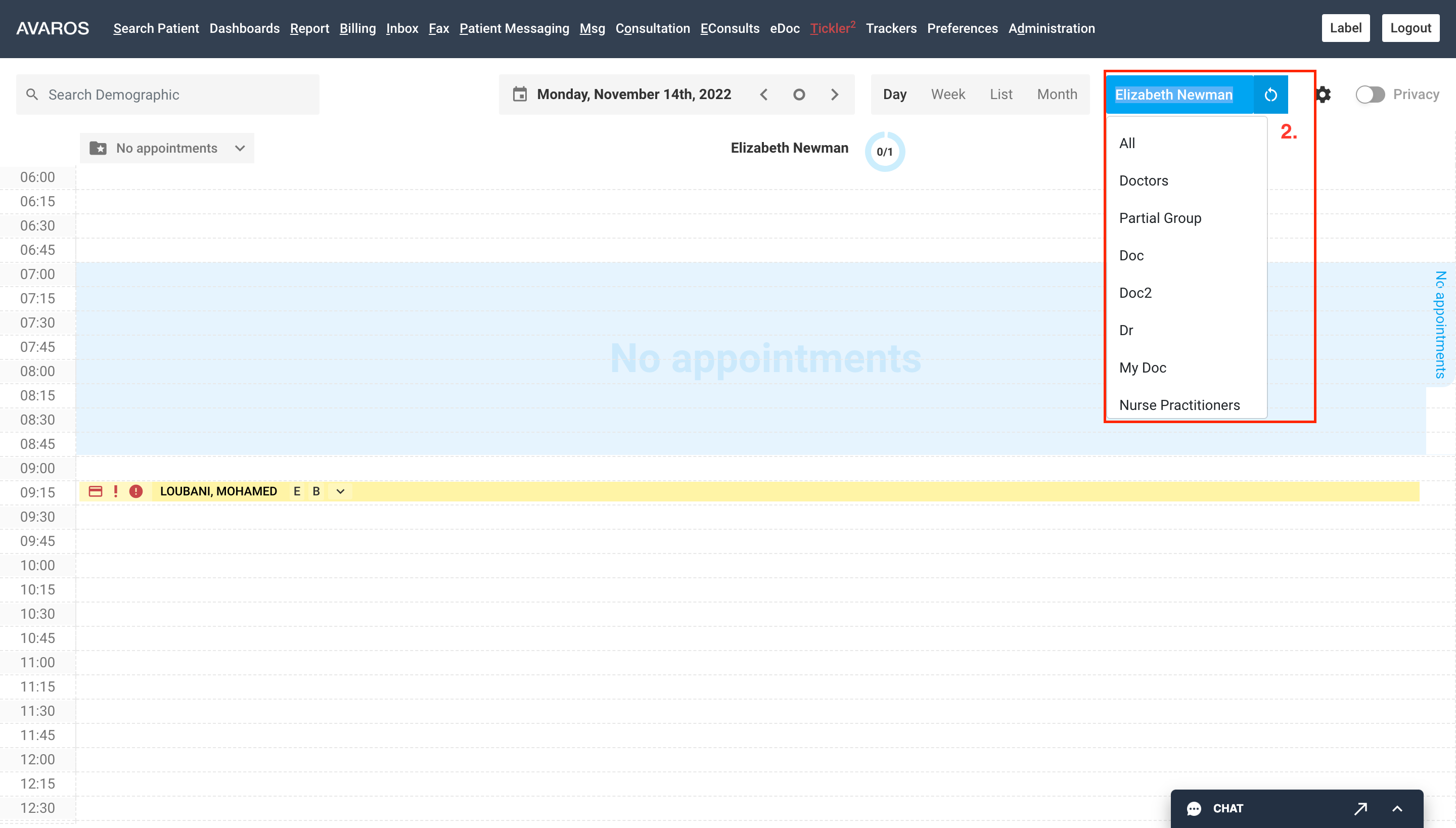Image resolution: width=1456 pixels, height=828 pixels.
Task: Click the Tickler menu item
Action: click(x=830, y=28)
